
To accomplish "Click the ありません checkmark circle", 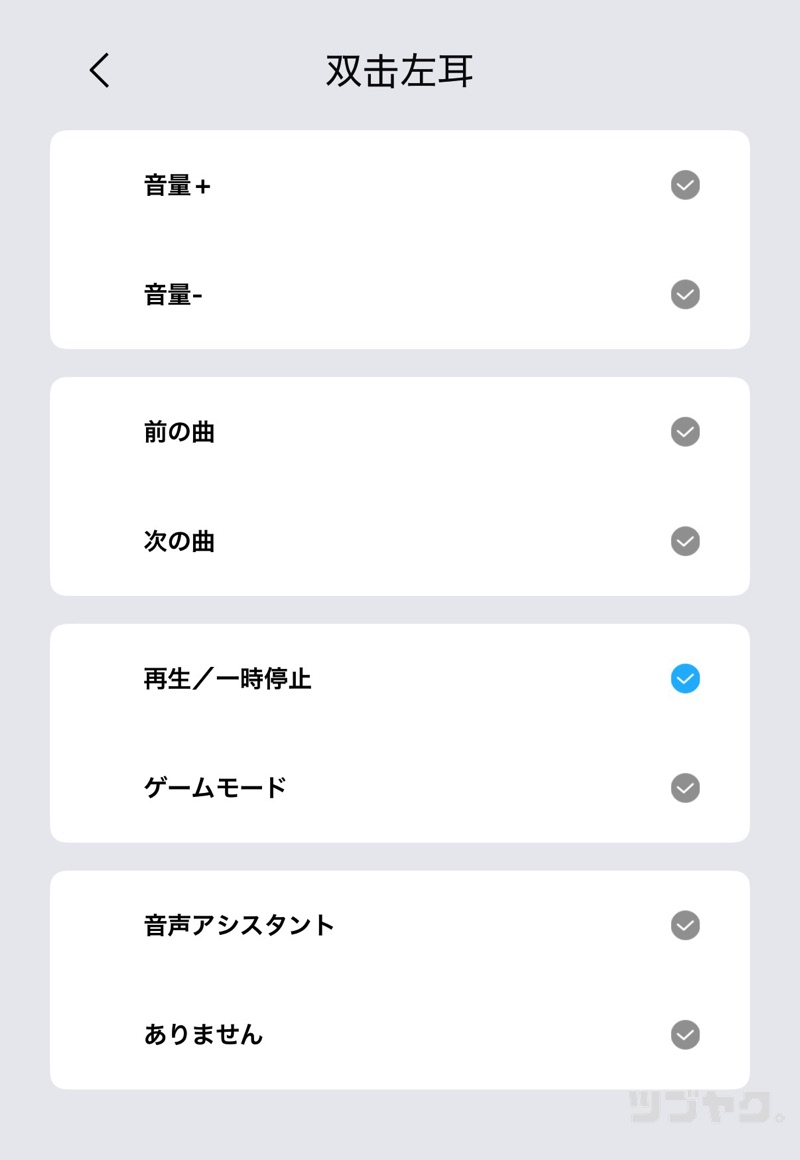I will click(685, 1034).
